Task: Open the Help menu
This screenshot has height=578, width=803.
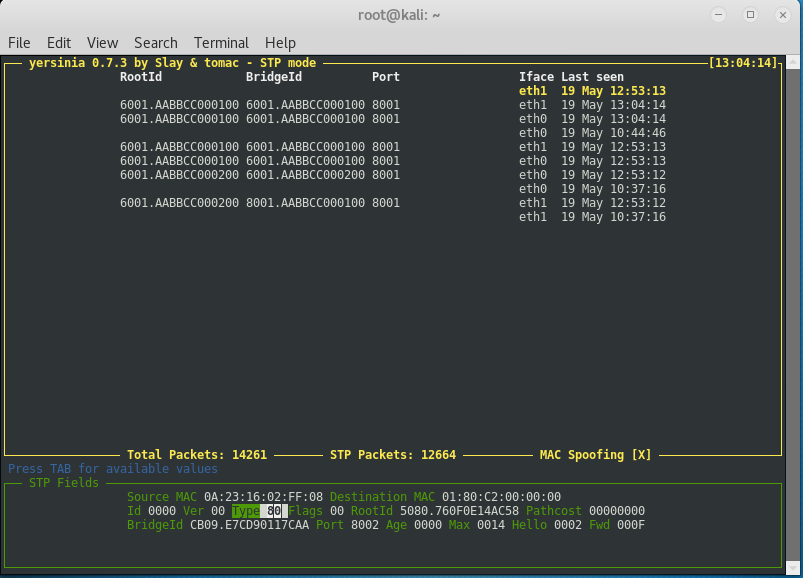Action: 280,42
